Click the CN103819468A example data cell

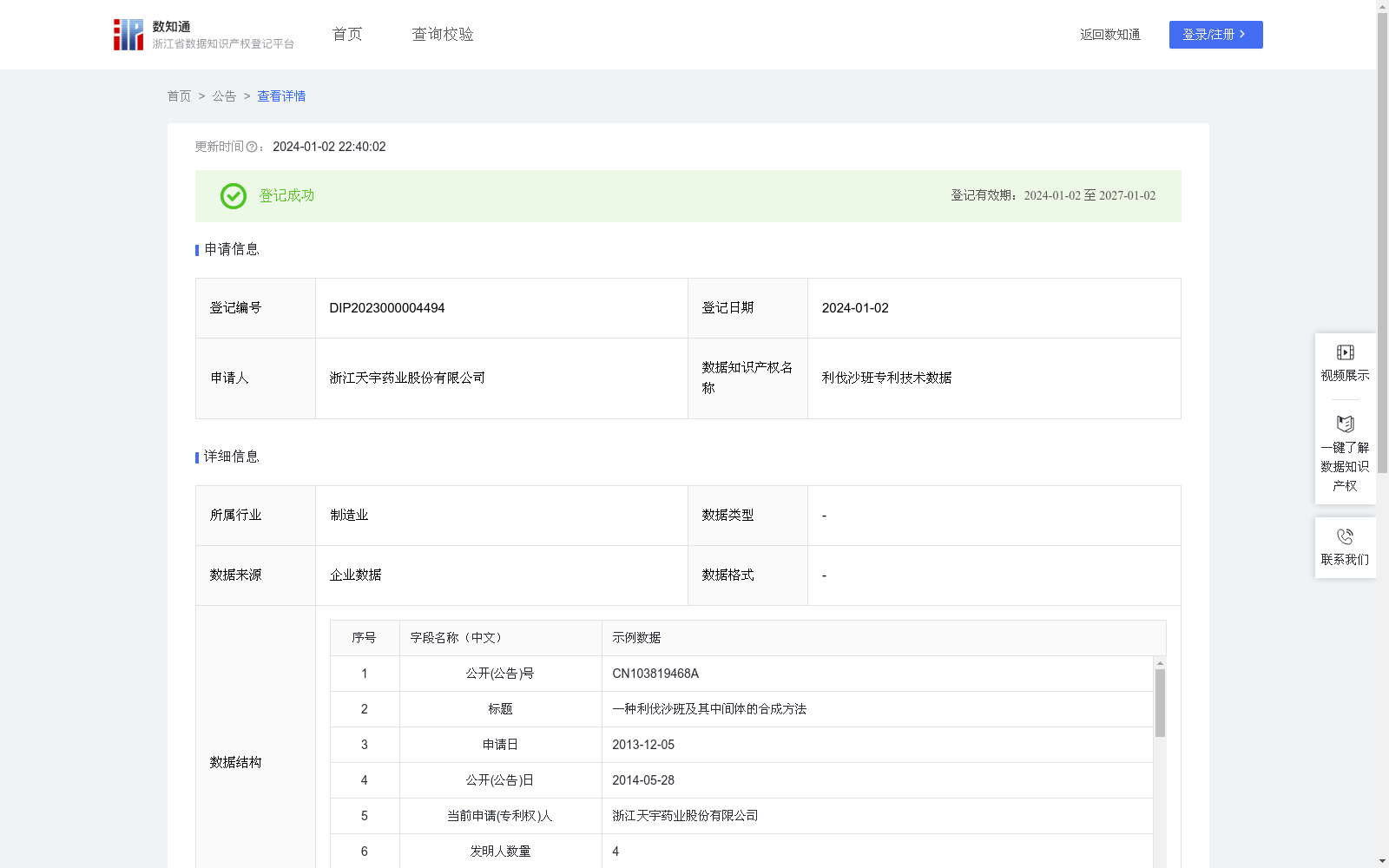pyautogui.click(x=877, y=674)
